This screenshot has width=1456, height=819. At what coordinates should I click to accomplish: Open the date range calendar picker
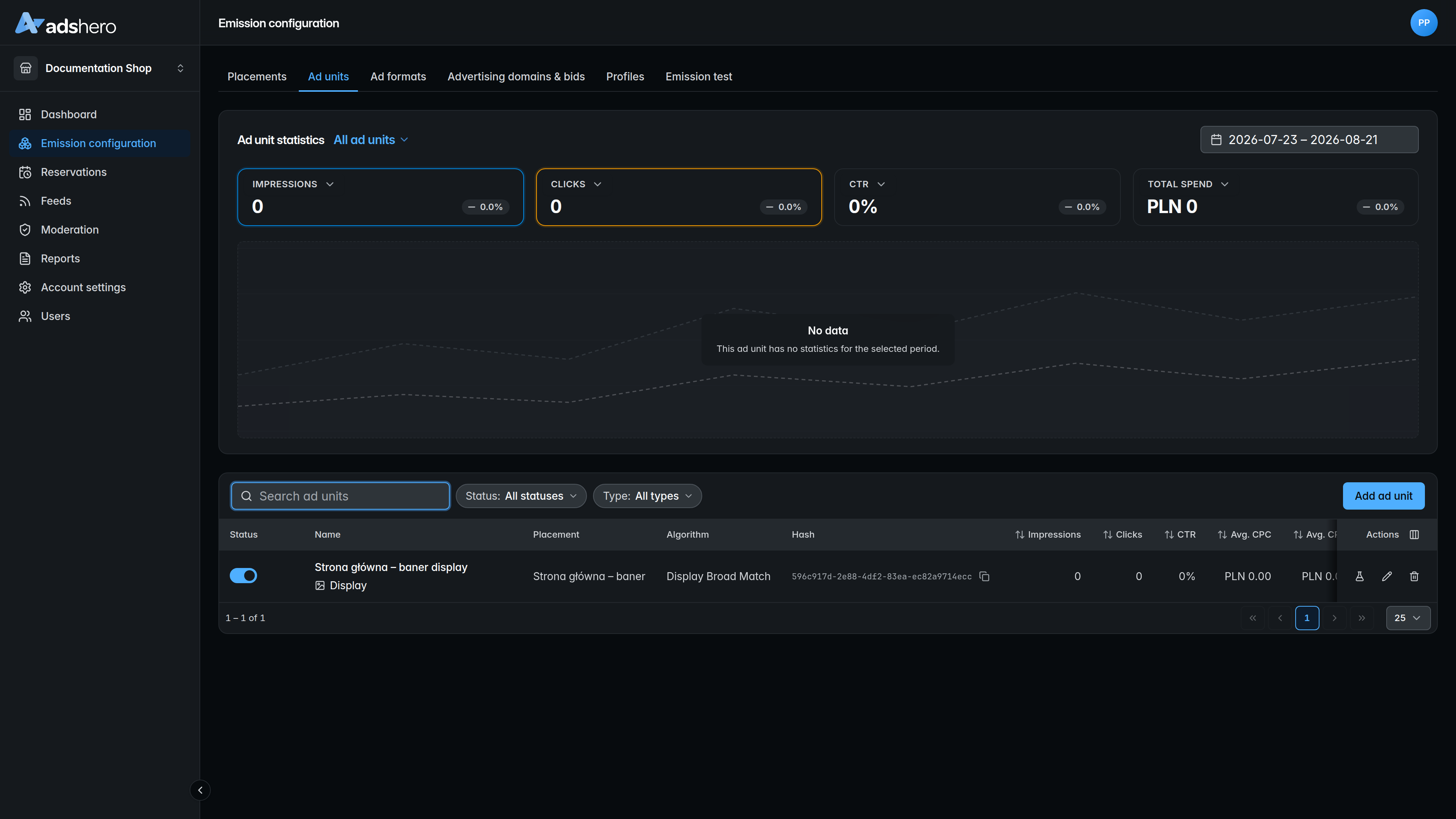click(1309, 140)
